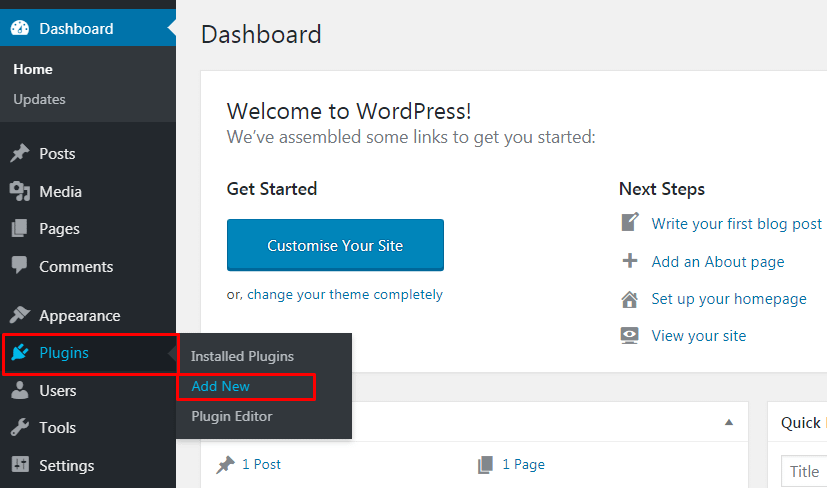Click the Next Steps heading
The width and height of the screenshot is (827, 488).
click(x=662, y=189)
